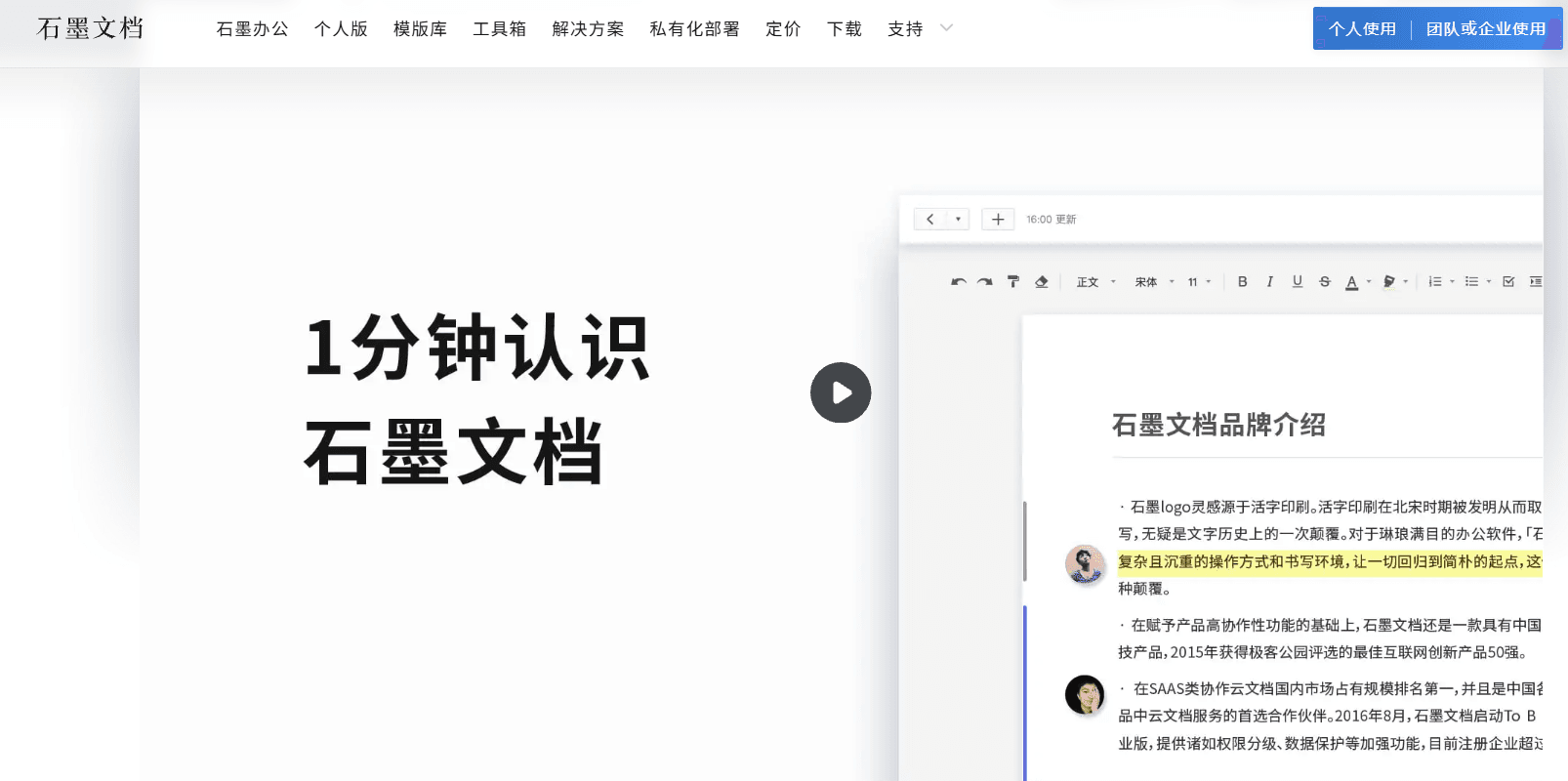Go to the 下载 page
Image resolution: width=1568 pixels, height=781 pixels.
tap(844, 29)
